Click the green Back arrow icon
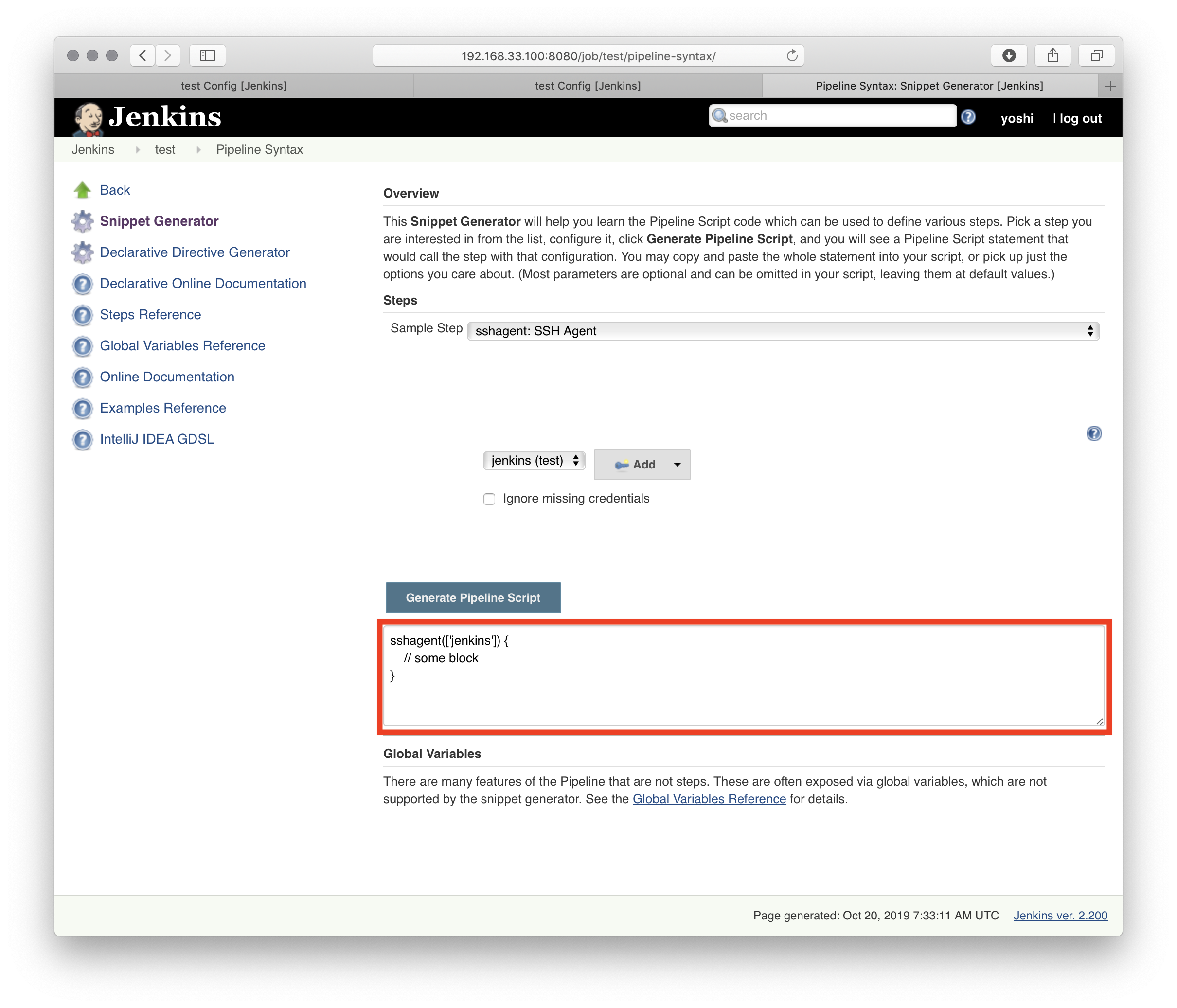 point(82,190)
